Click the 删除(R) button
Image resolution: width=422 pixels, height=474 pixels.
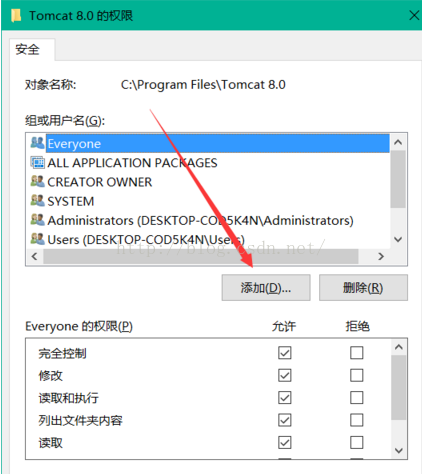(x=363, y=288)
